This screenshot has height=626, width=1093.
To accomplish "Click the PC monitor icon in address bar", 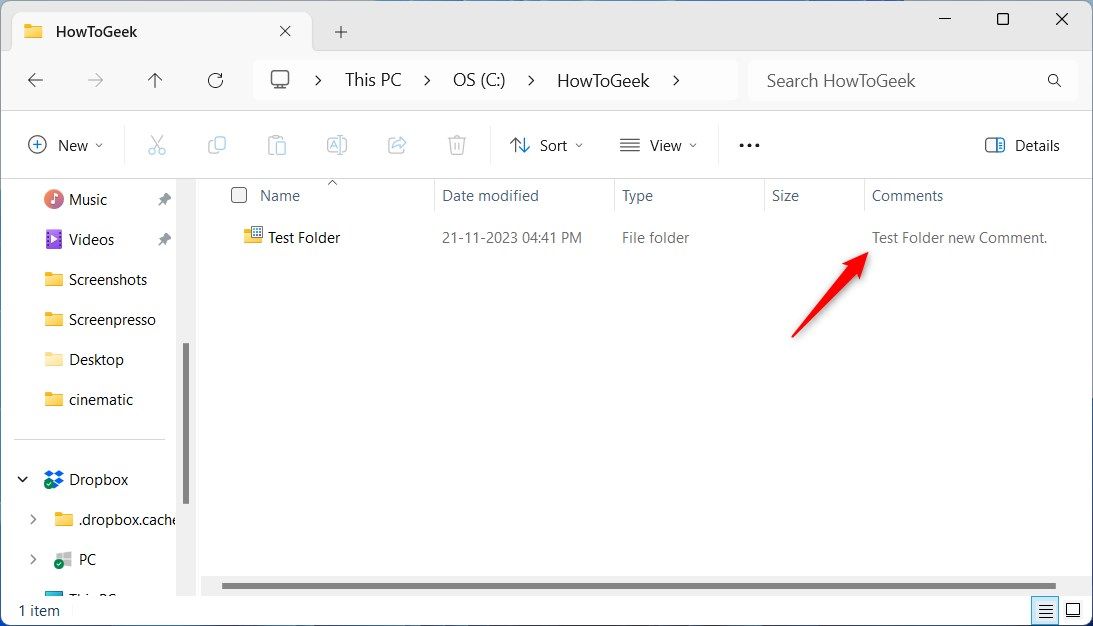I will click(280, 79).
